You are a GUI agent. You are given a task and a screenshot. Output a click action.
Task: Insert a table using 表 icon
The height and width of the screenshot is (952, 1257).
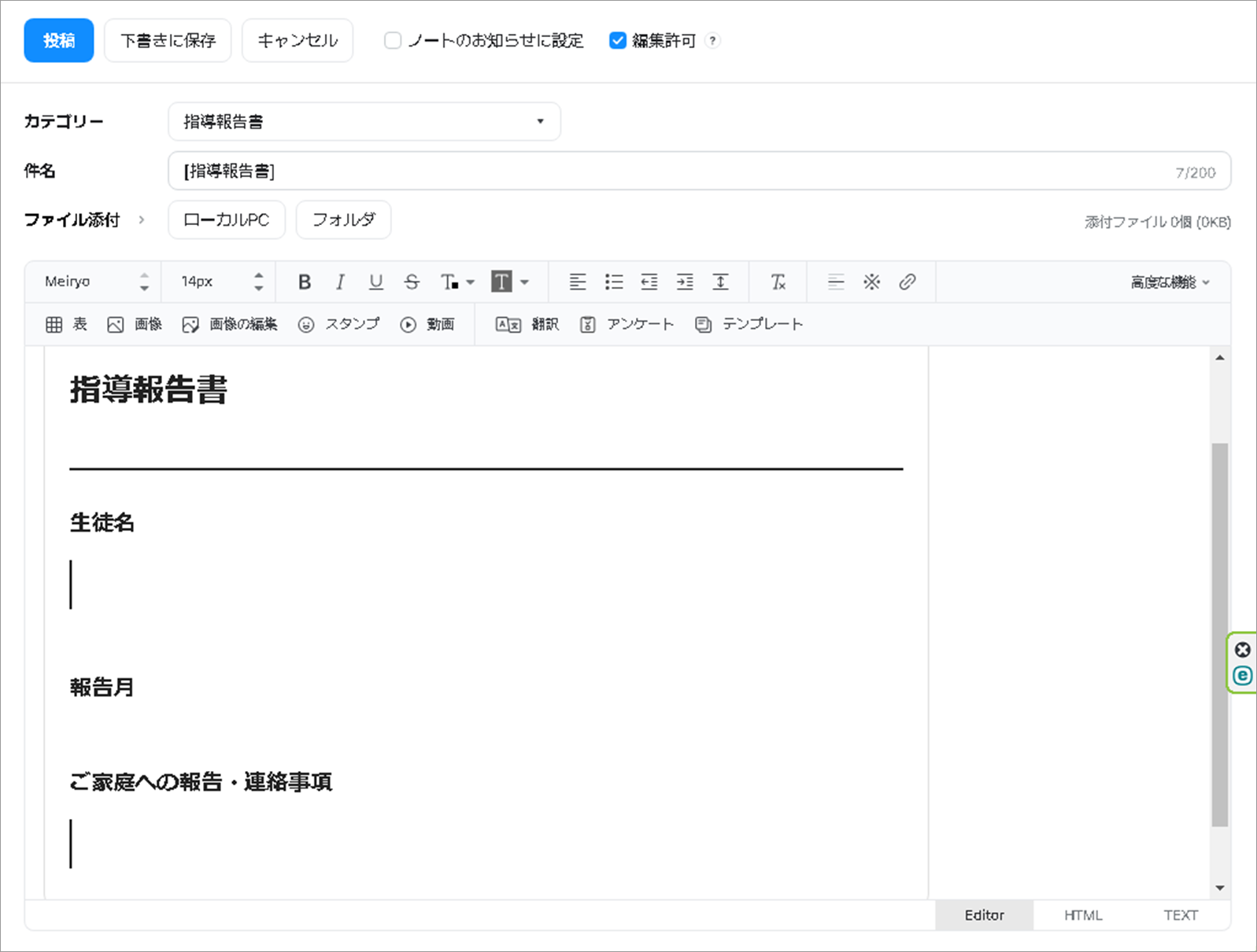(66, 324)
